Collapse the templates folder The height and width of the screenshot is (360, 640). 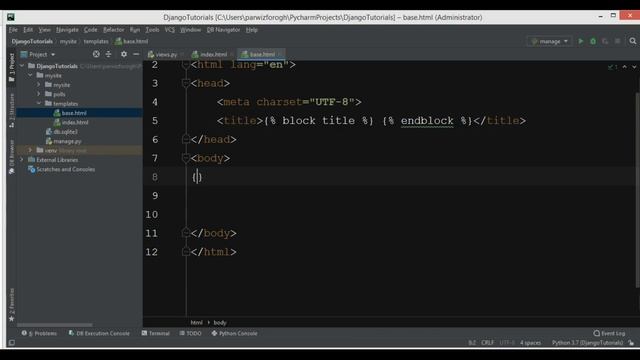39,103
